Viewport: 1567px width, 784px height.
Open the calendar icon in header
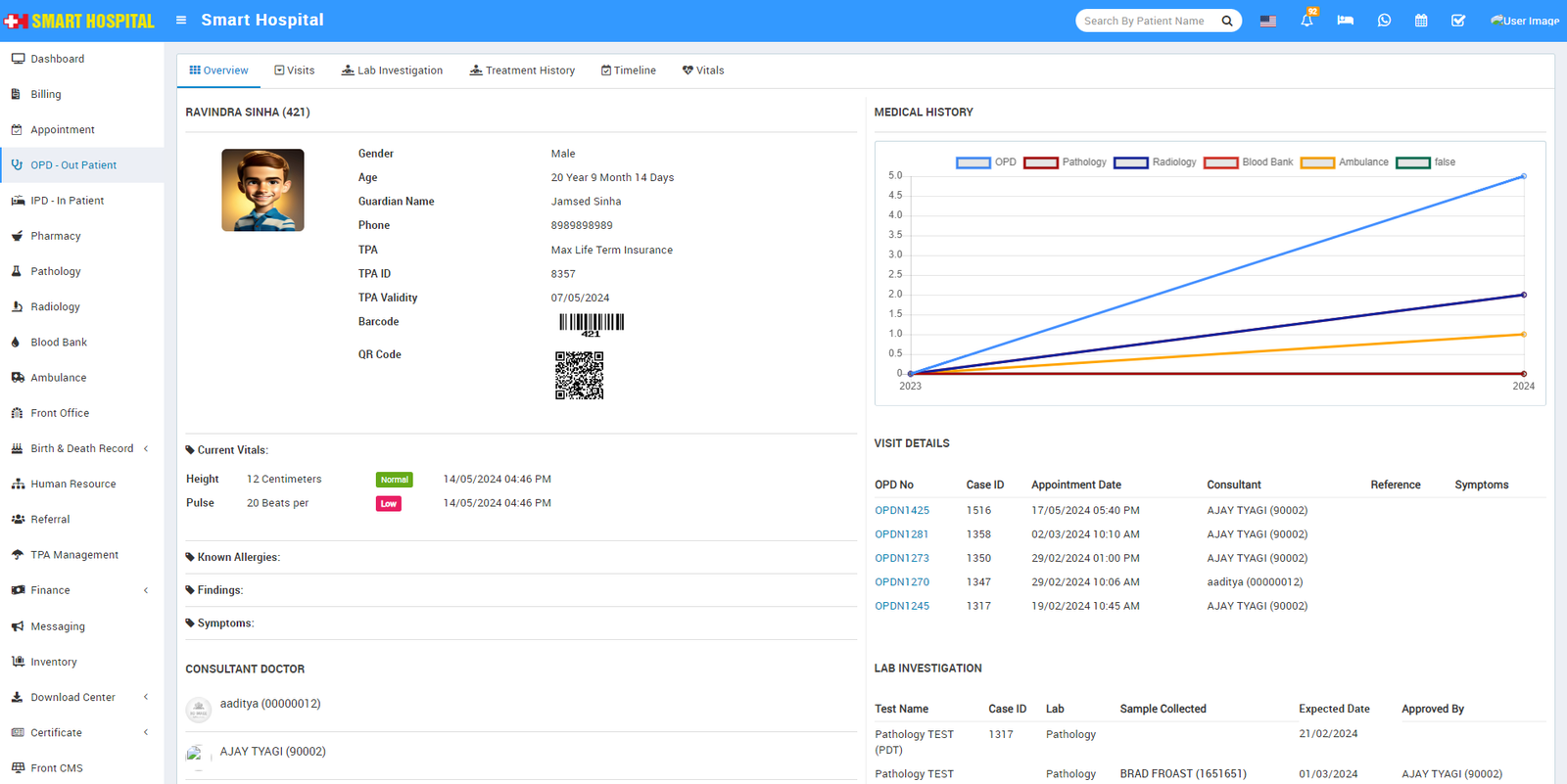1421,21
